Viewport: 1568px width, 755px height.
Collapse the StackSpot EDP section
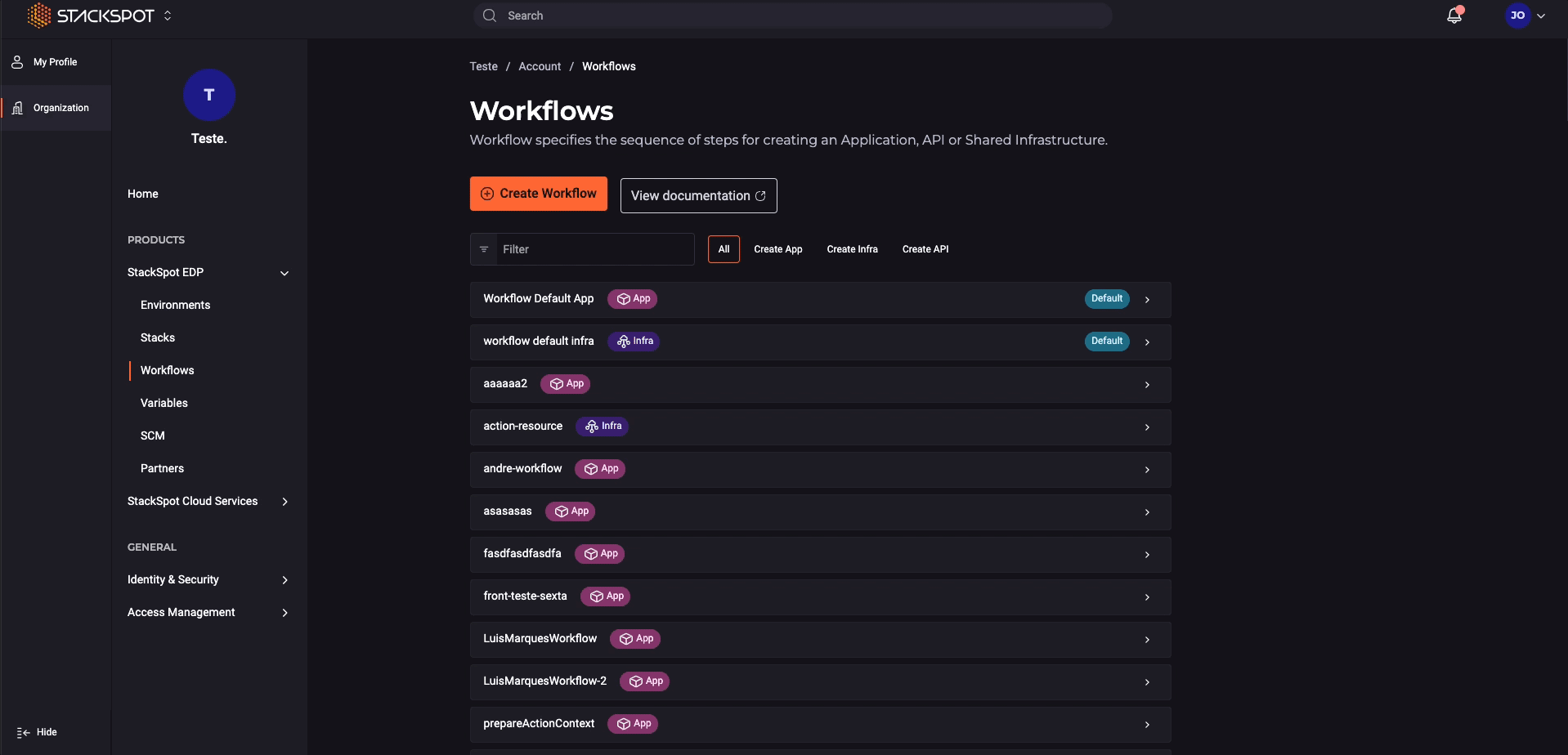(284, 272)
